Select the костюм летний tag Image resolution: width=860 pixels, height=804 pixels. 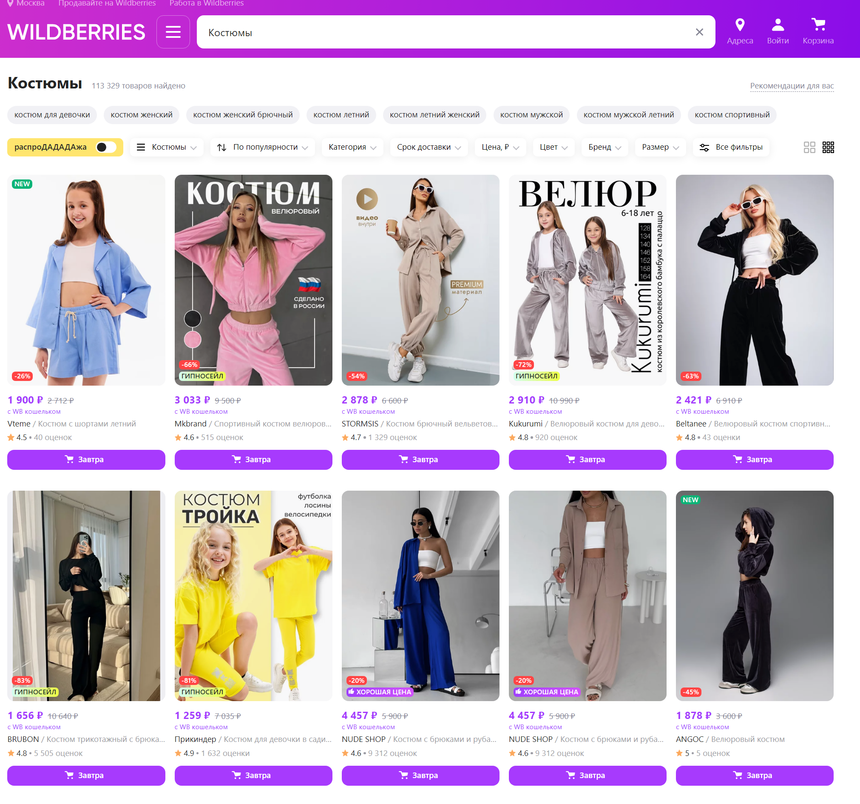pos(341,115)
